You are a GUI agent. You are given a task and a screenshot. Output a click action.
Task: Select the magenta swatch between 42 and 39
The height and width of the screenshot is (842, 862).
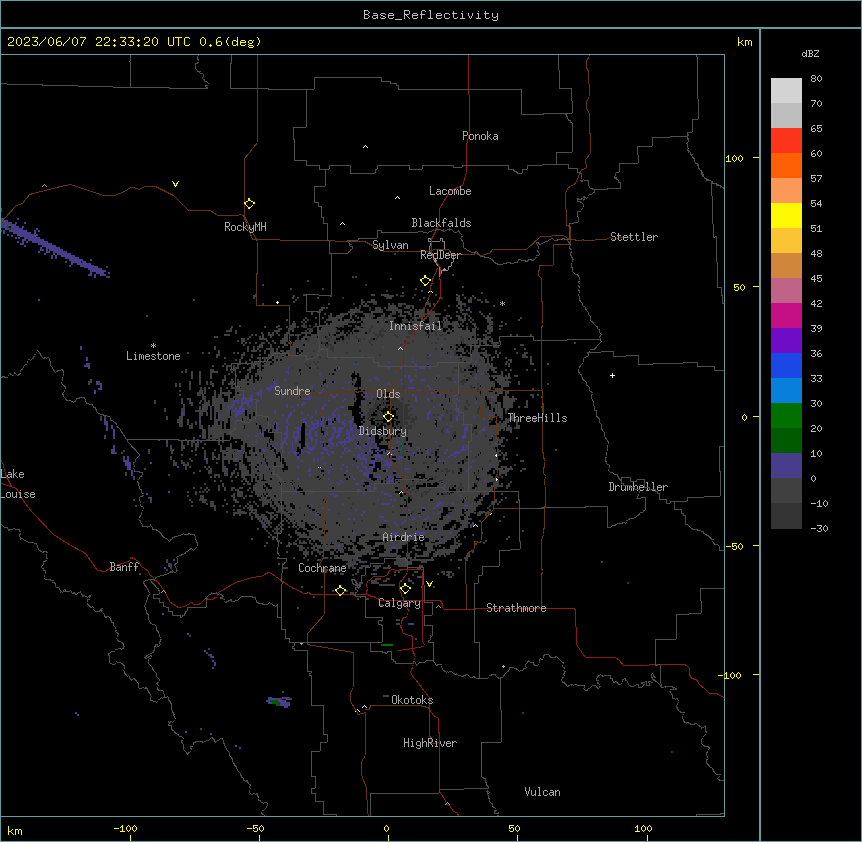click(786, 315)
